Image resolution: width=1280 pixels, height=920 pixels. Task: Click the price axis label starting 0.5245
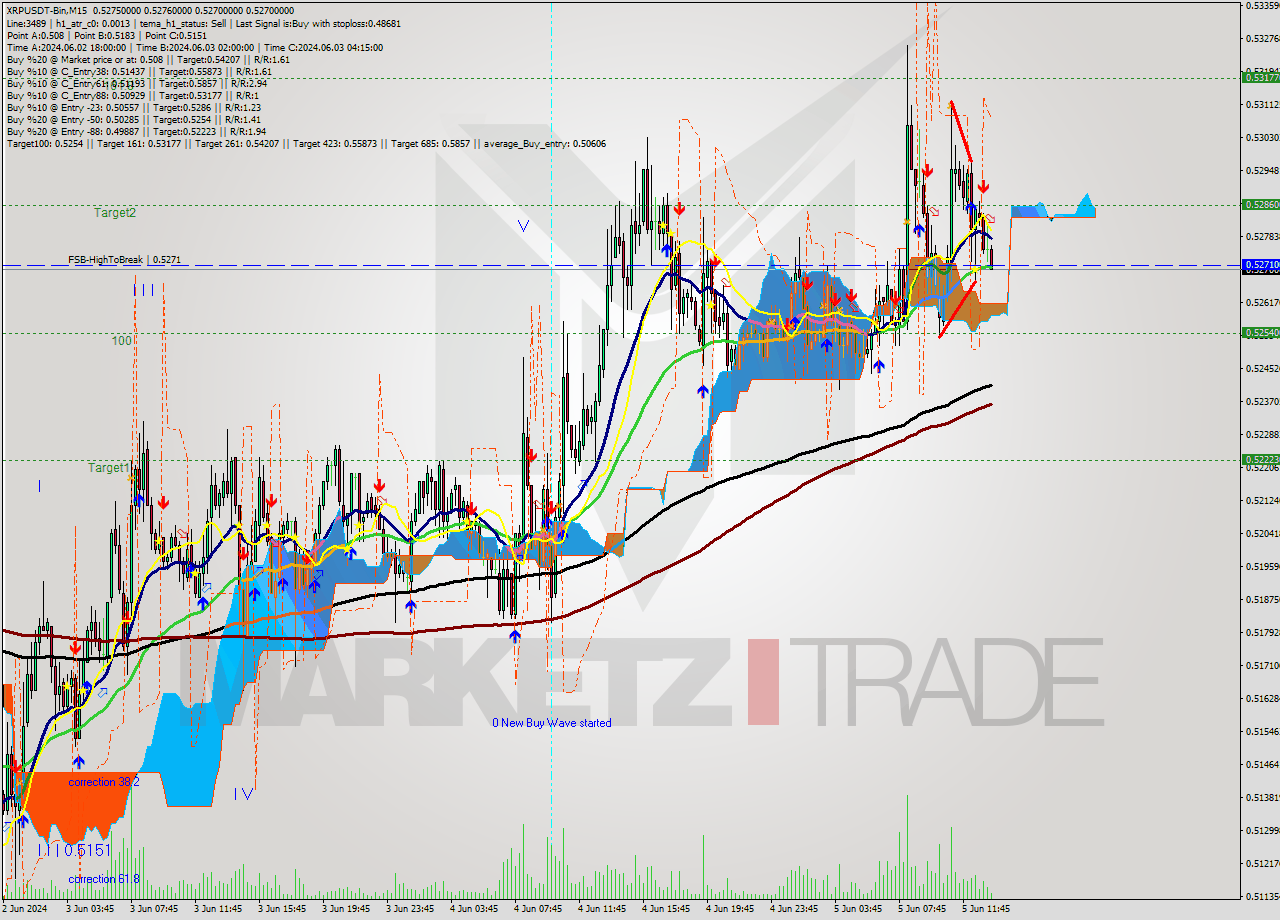1261,368
